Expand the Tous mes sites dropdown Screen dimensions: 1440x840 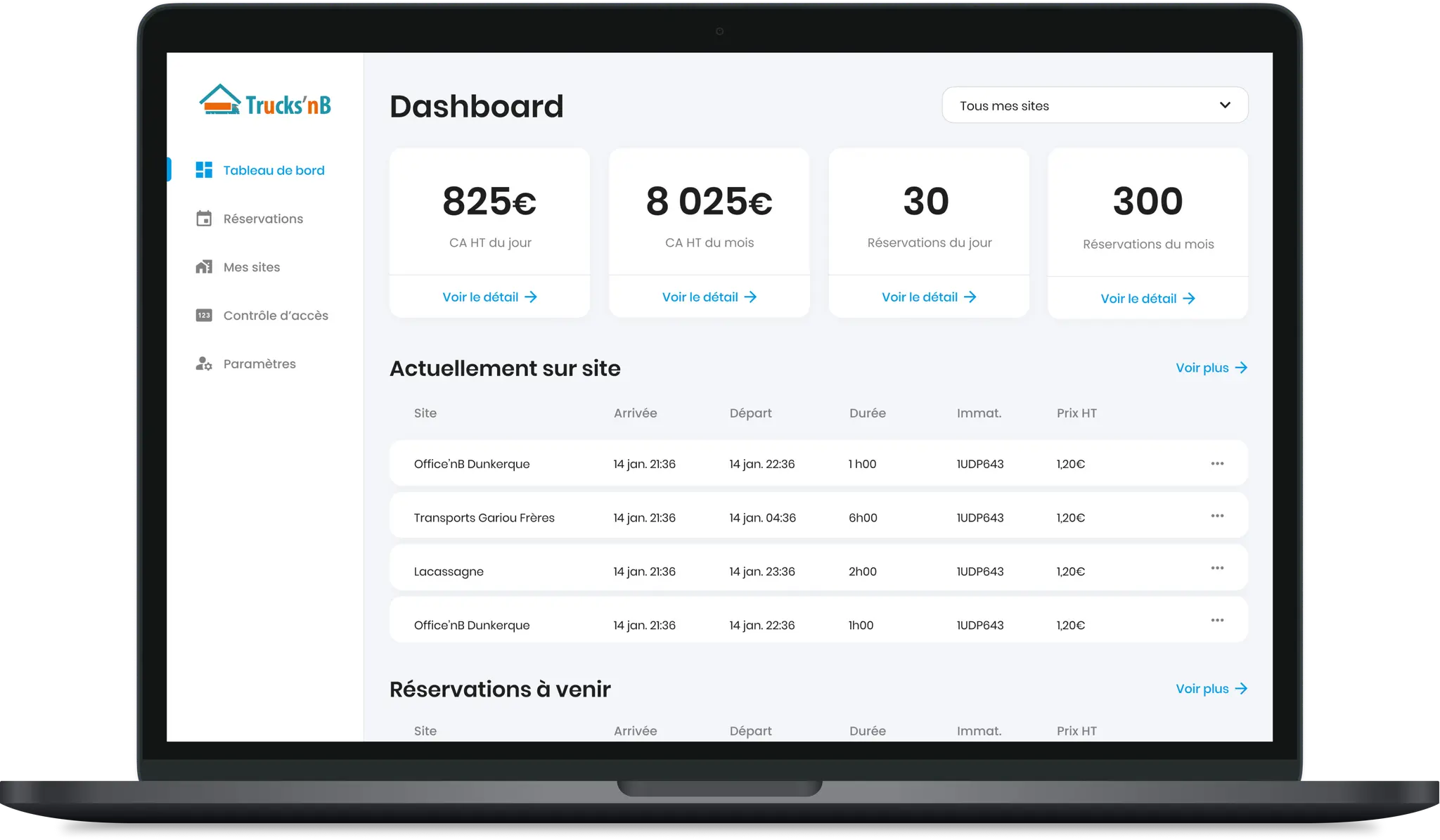[1094, 105]
